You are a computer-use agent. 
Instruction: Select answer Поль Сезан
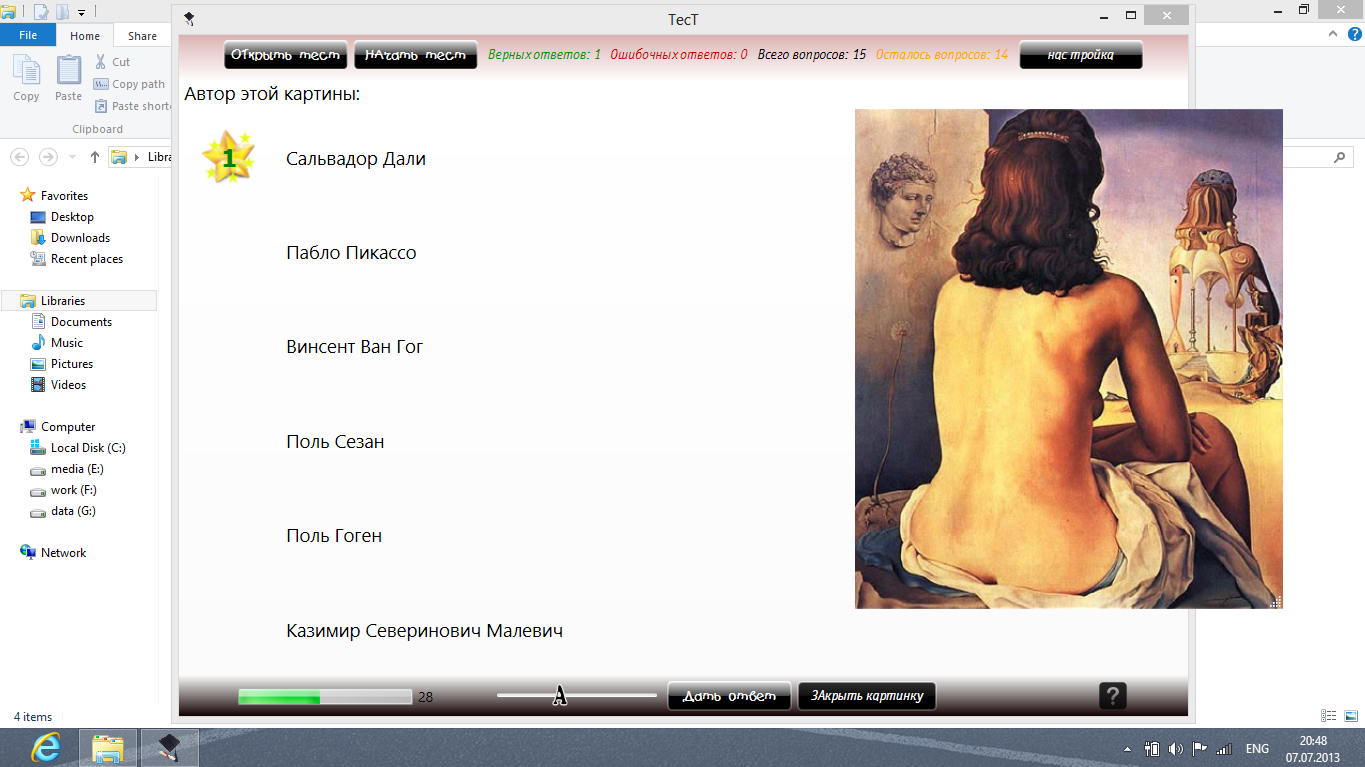pyautogui.click(x=335, y=441)
